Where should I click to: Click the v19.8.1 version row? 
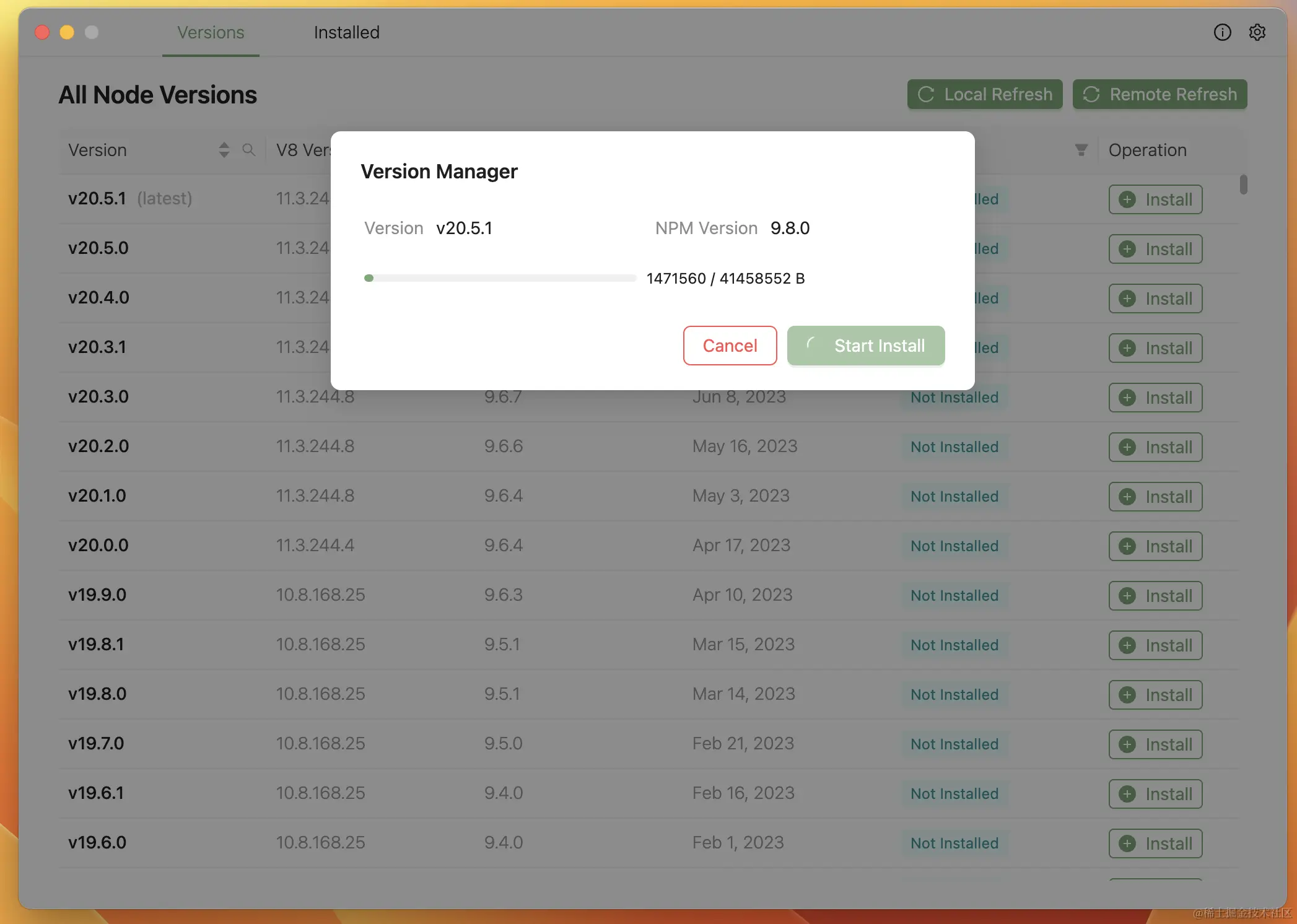point(96,644)
